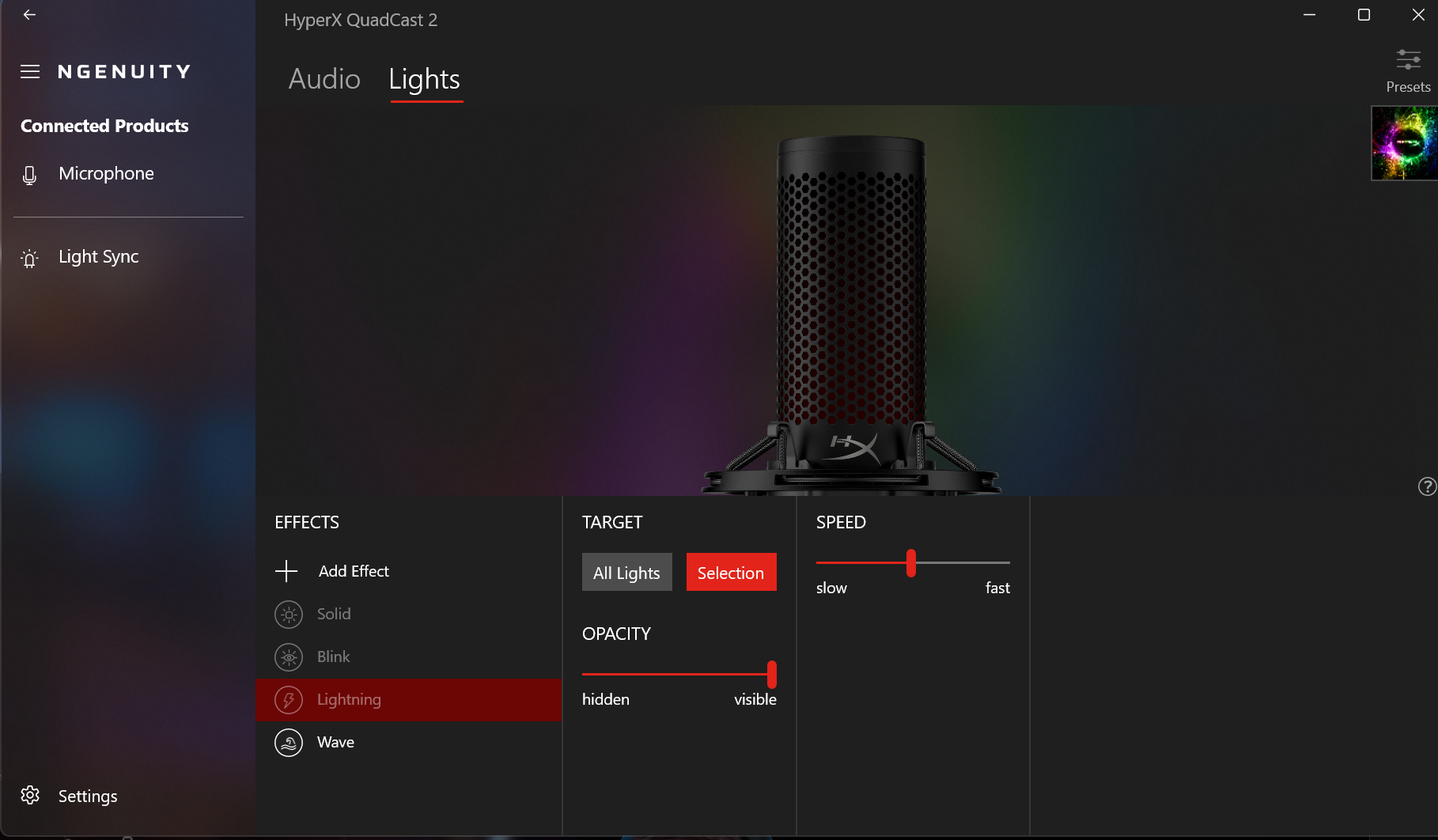Click the microphone image in preview
Viewport: 1438px width, 840px height.
(851, 316)
